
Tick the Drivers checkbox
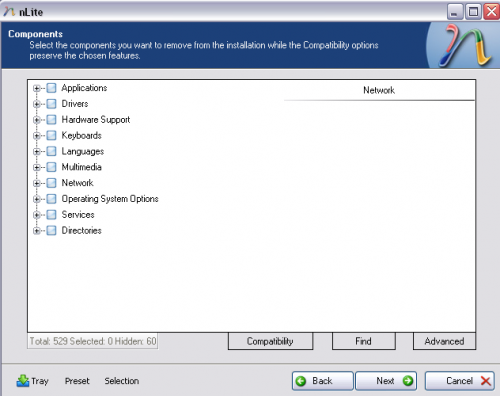[x=51, y=104]
